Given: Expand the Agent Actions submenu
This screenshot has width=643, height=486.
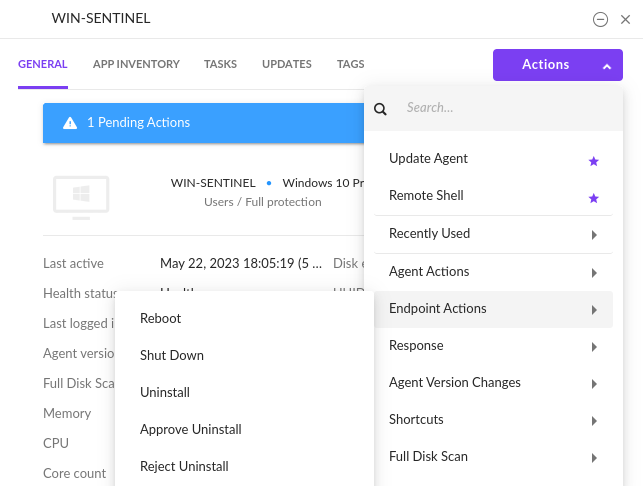Looking at the screenshot, I should tap(493, 272).
